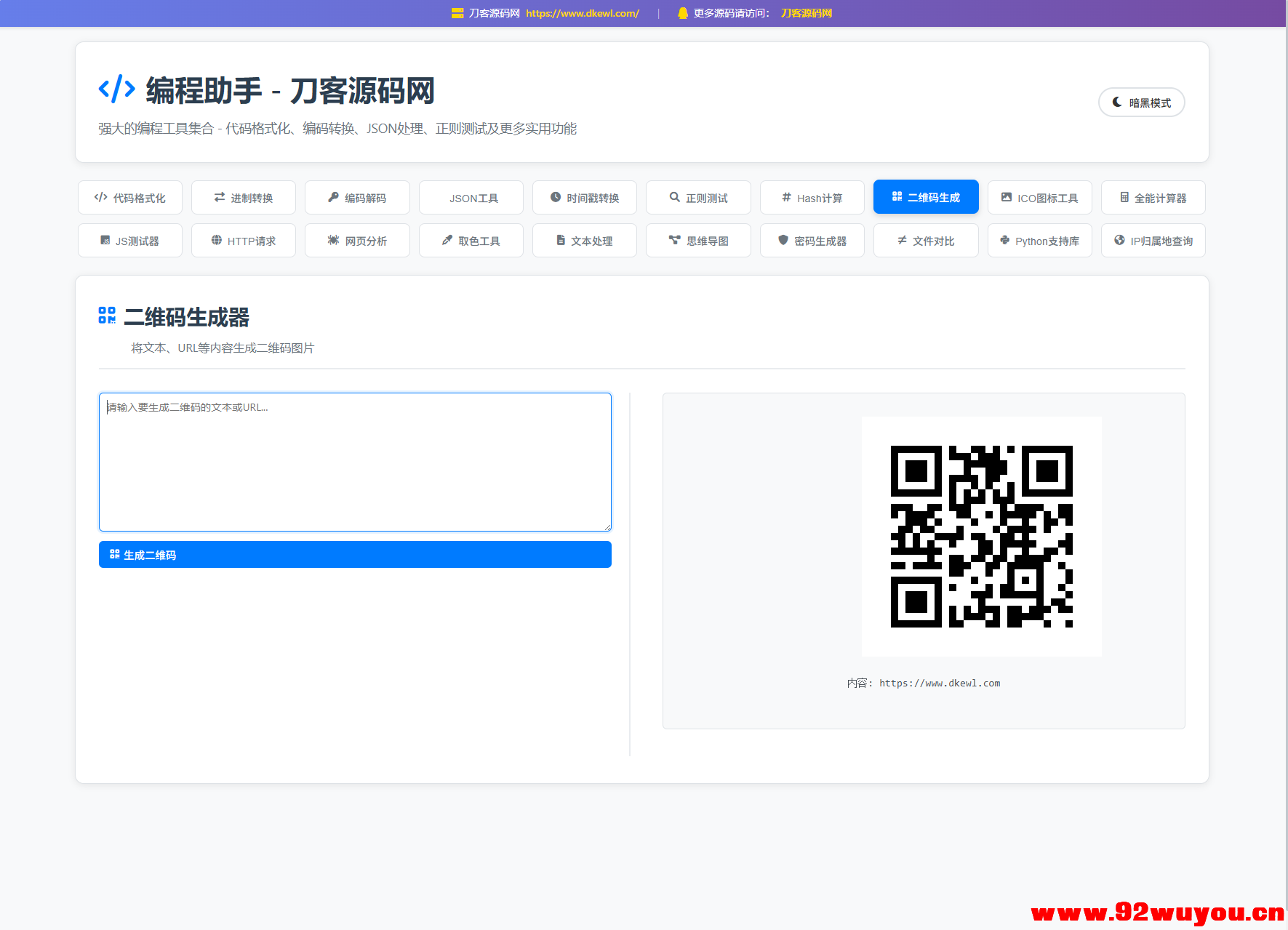Viewport: 1288px width, 930px height.
Task: Select the 代码格式化 tool
Action: tap(129, 197)
